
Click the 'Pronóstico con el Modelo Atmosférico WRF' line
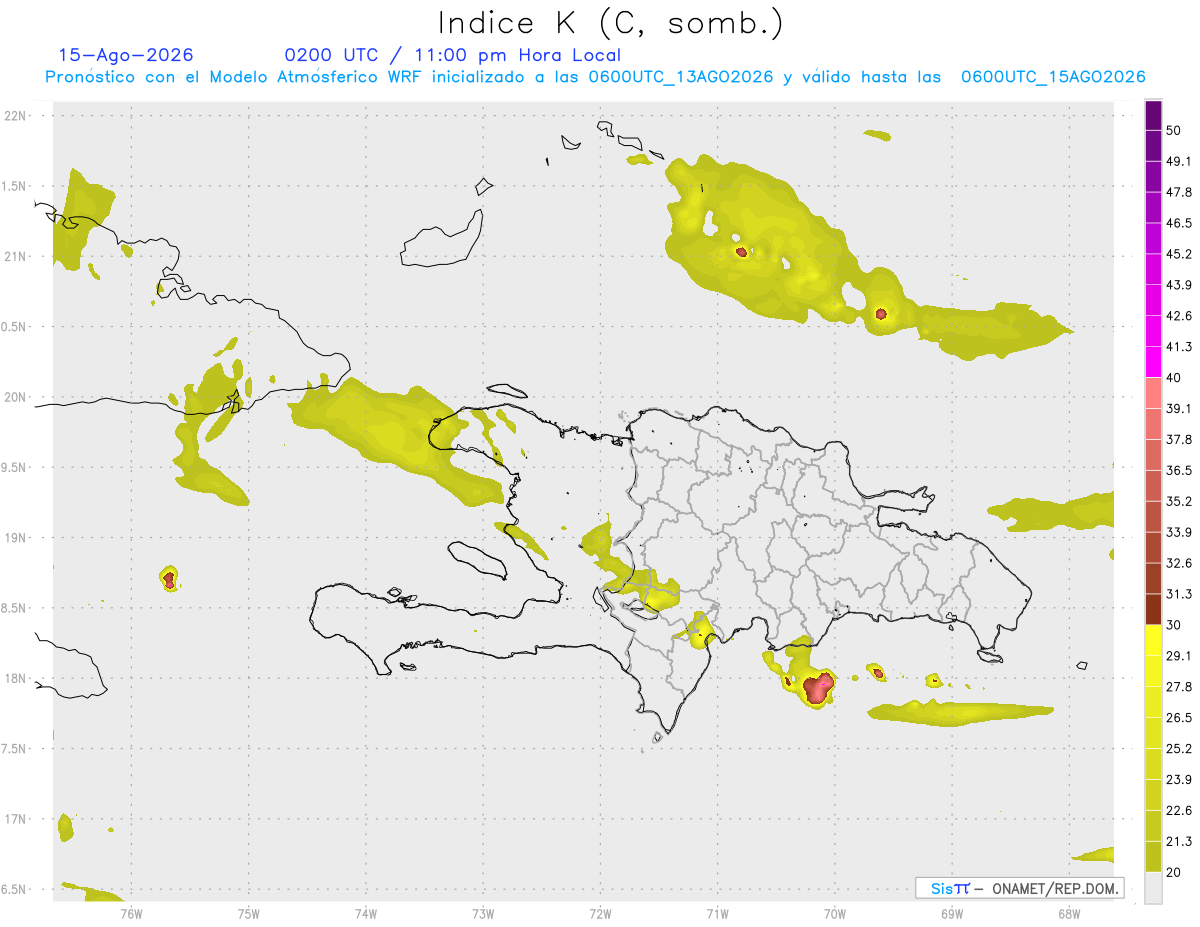tap(595, 77)
